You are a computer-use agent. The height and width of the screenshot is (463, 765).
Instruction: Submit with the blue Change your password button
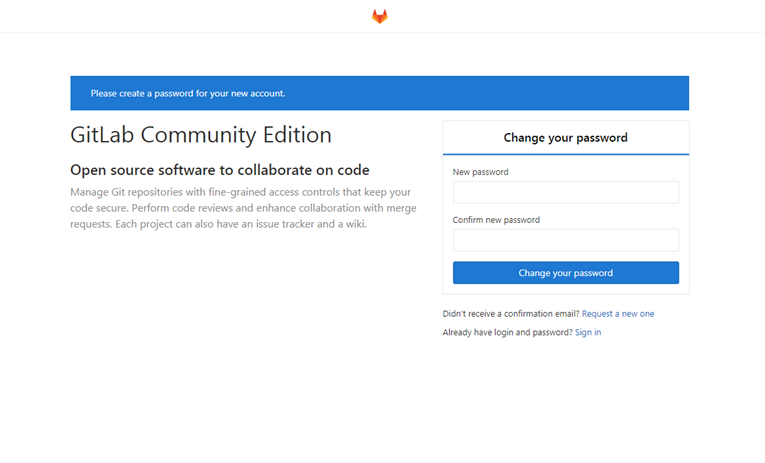(565, 273)
